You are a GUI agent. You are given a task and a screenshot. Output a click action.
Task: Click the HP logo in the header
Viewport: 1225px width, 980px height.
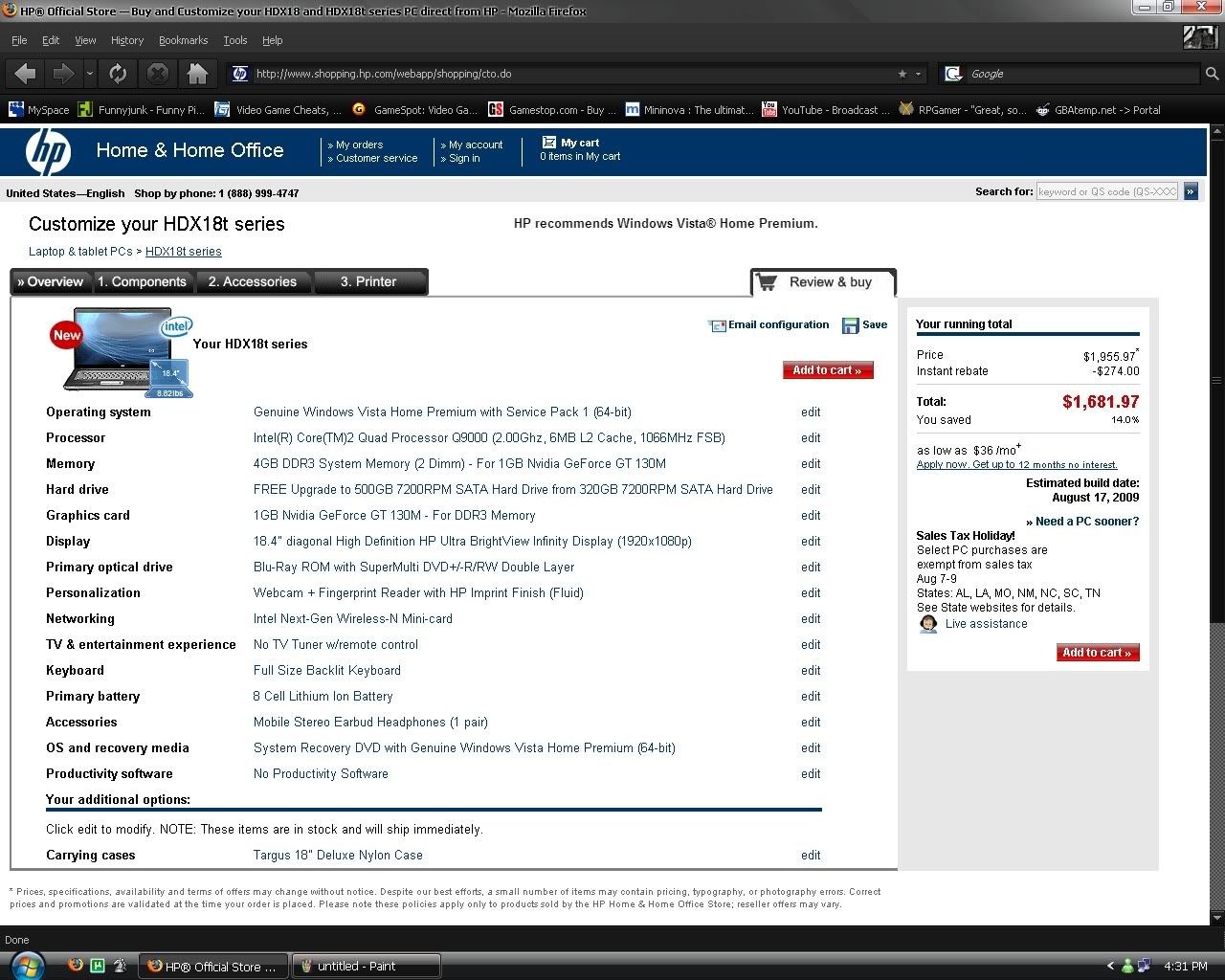click(48, 152)
